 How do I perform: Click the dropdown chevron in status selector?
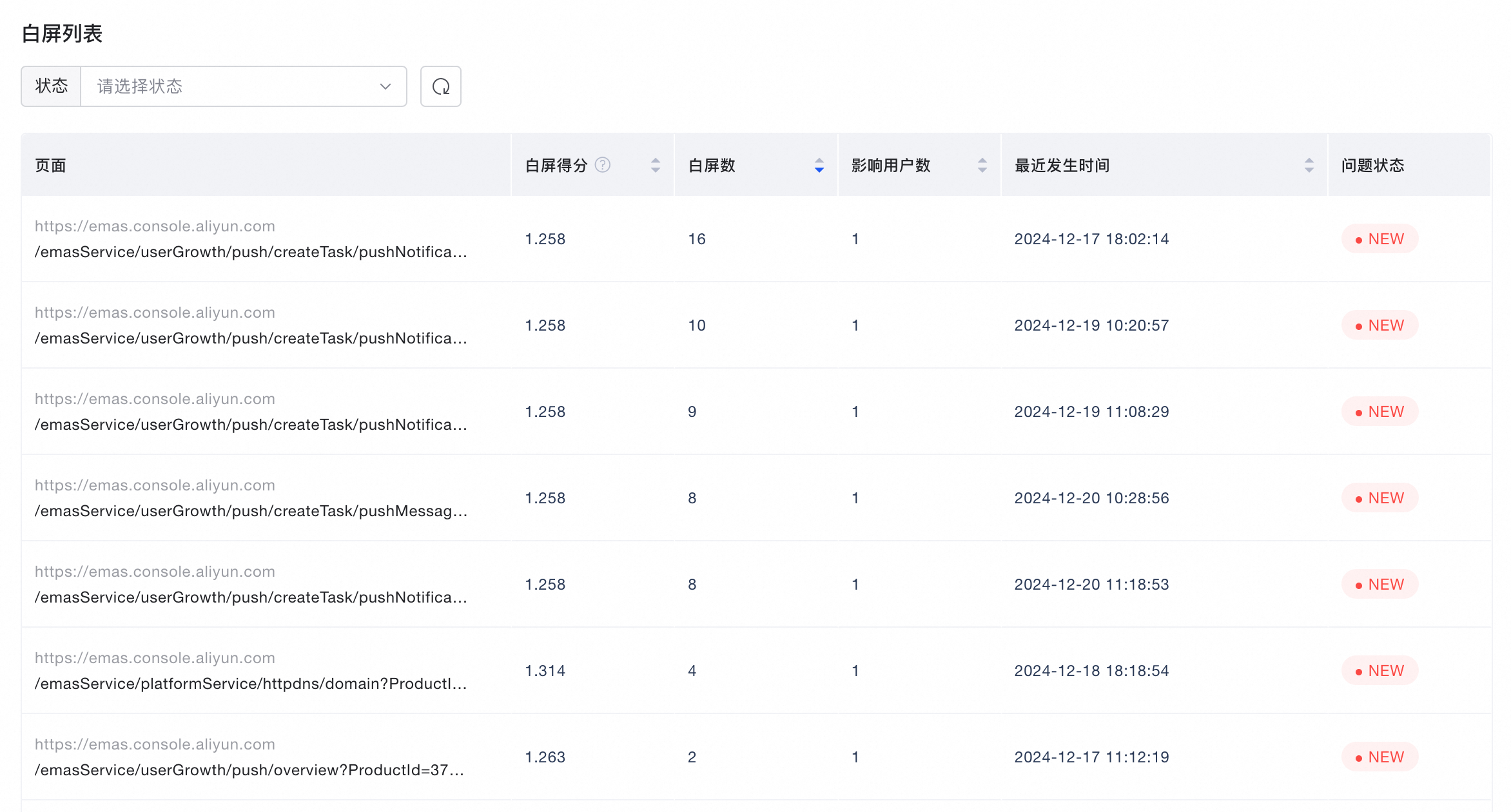tap(385, 86)
